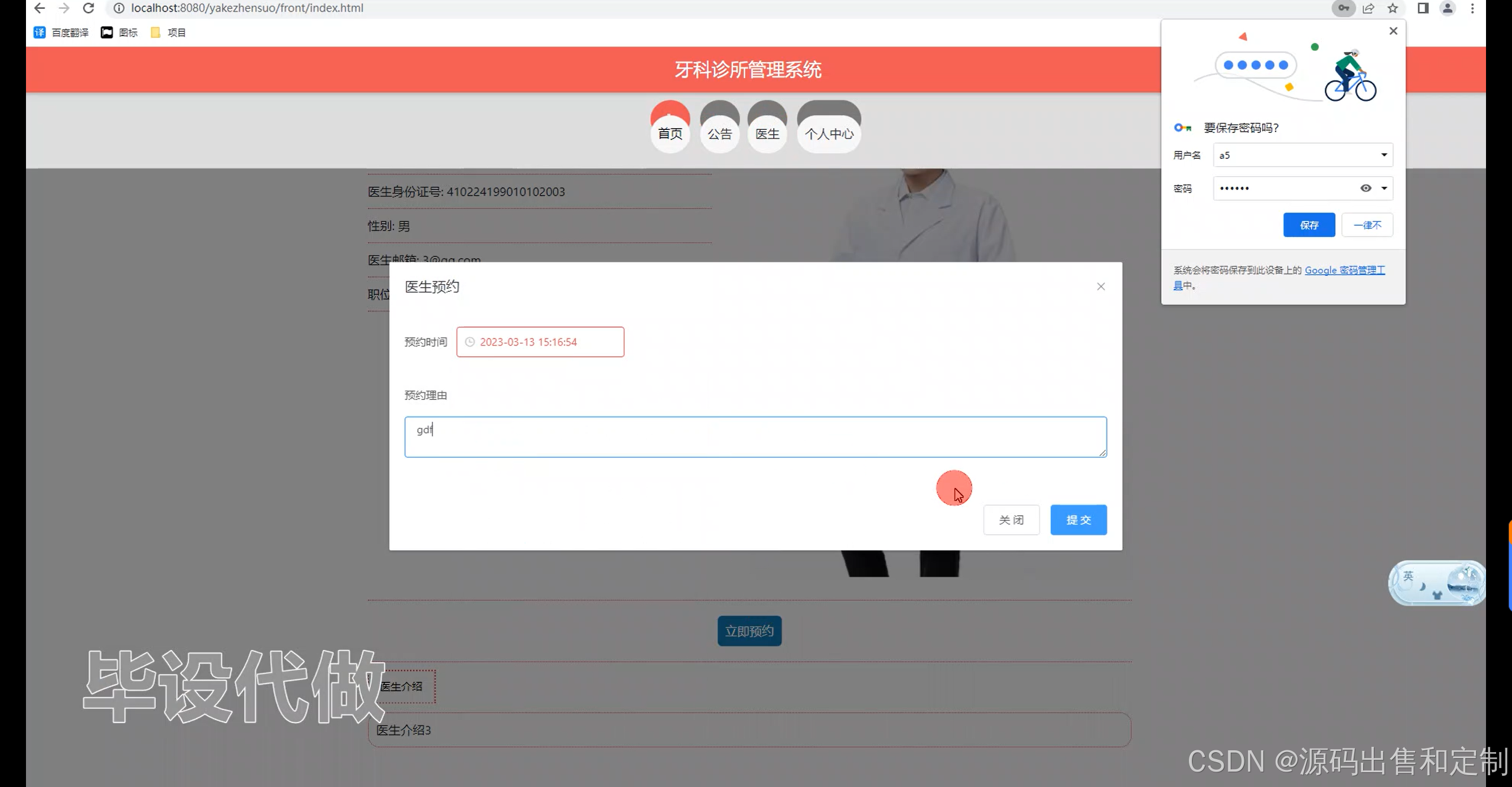
Task: Go to the 公告 navigation tab
Action: 719,134
